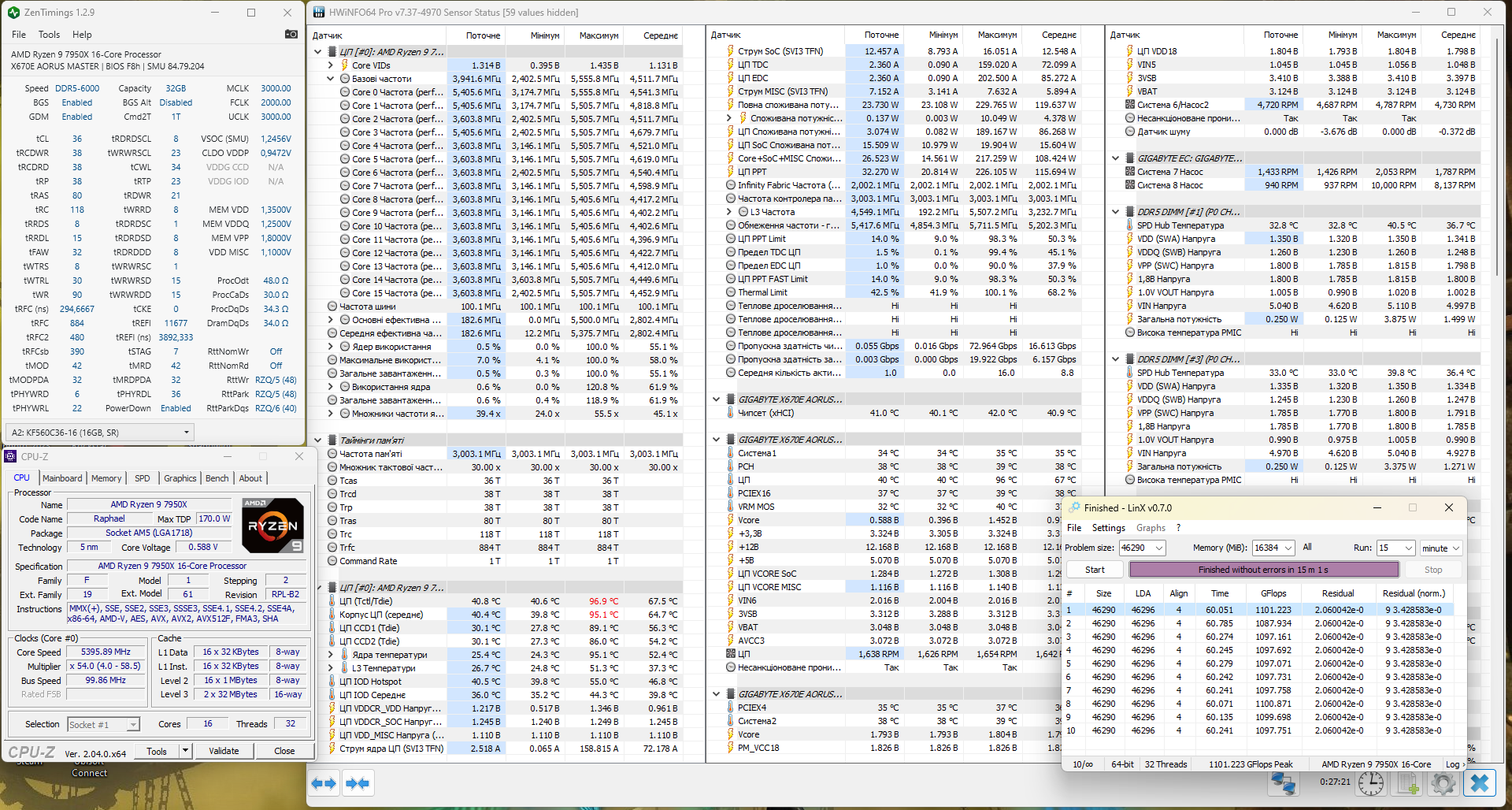The height and width of the screenshot is (810, 1512).
Task: Click the HWiNFO collapse columns arrows button
Action: (358, 783)
